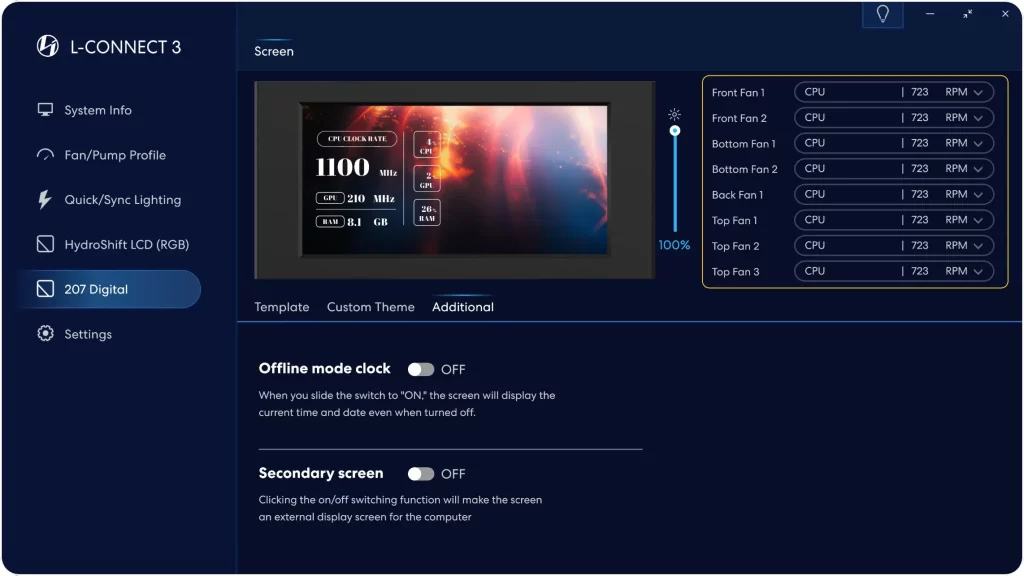
Task: Enable the Offline mode clock switch
Action: [421, 370]
